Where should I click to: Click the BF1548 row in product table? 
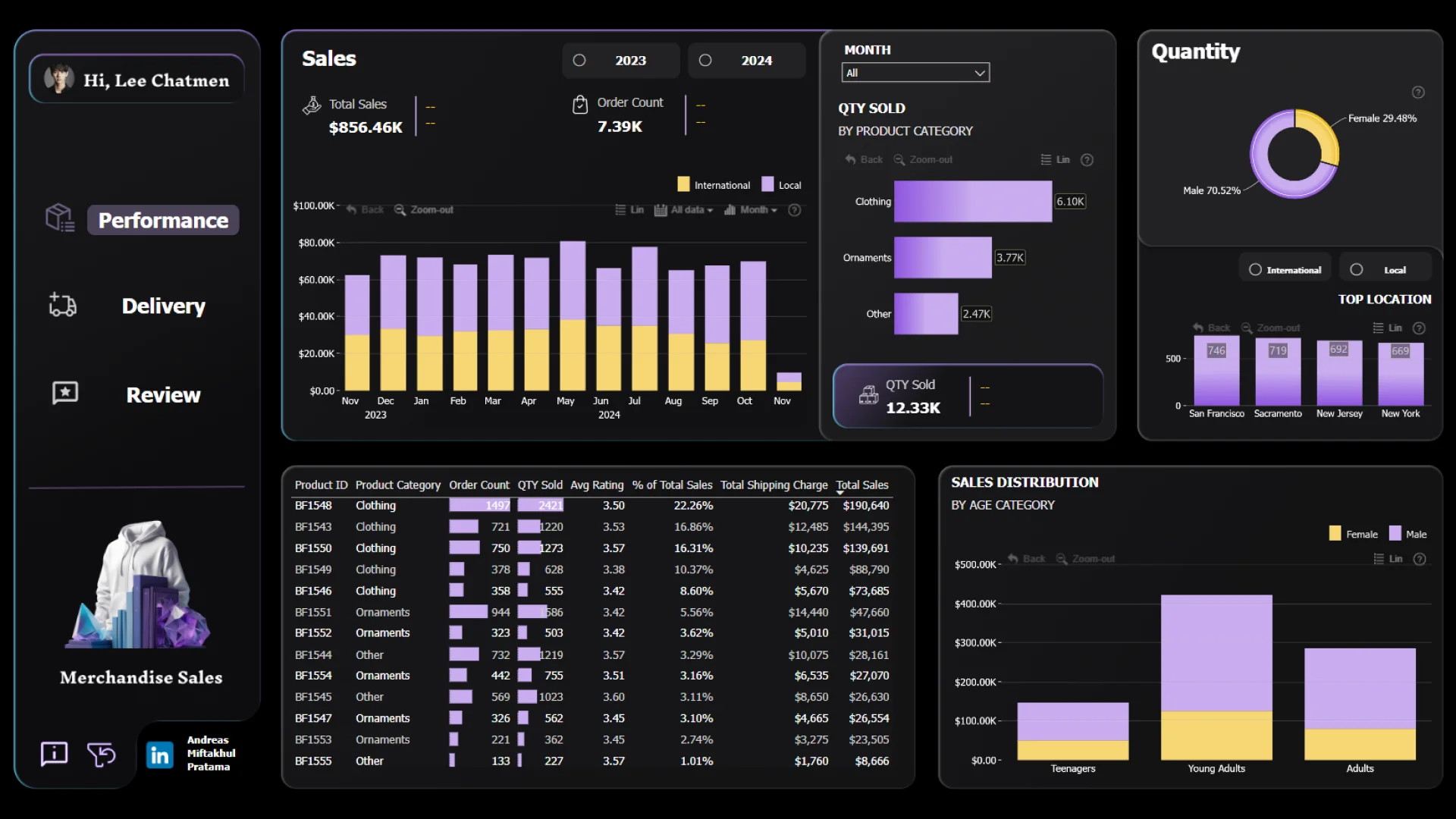click(x=591, y=506)
